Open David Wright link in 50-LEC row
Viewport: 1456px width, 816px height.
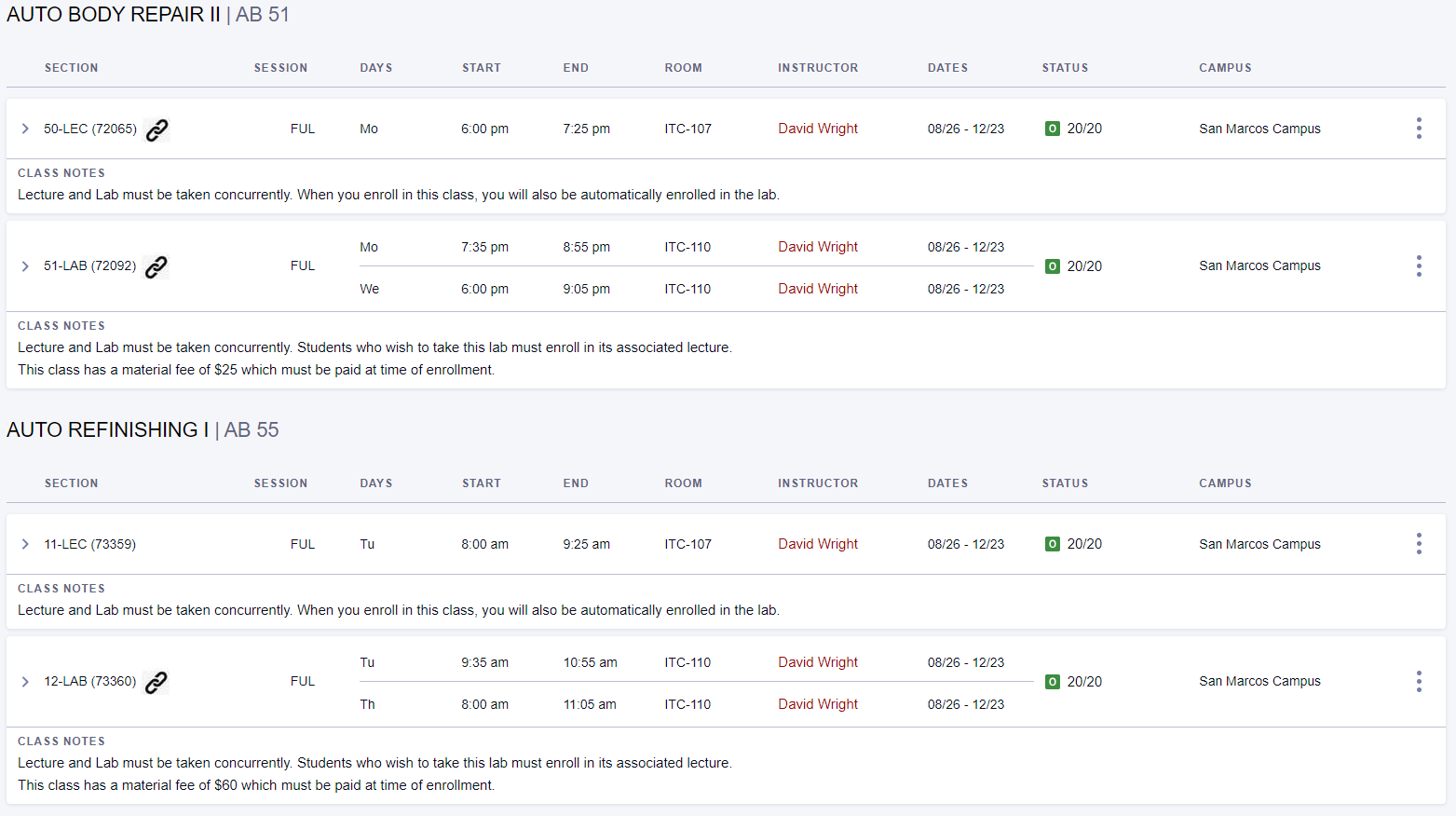click(817, 129)
